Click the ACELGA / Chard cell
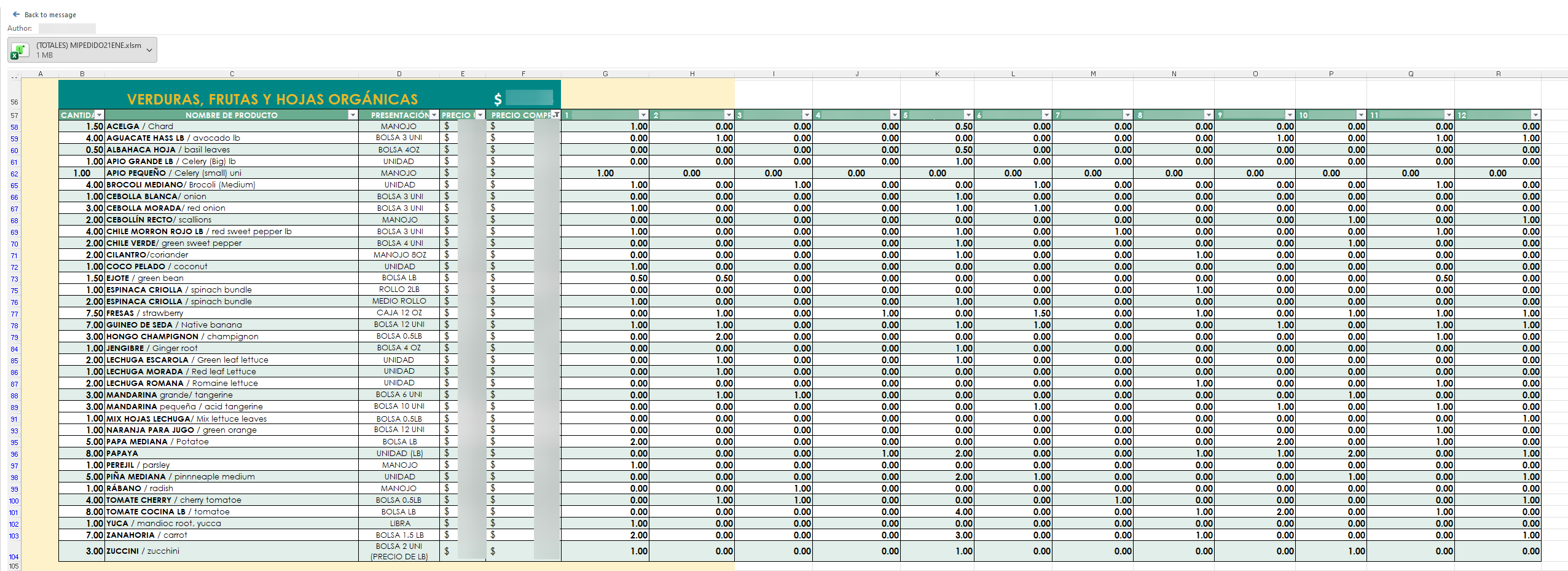Image resolution: width=1568 pixels, height=571 pixels. pyautogui.click(x=232, y=127)
